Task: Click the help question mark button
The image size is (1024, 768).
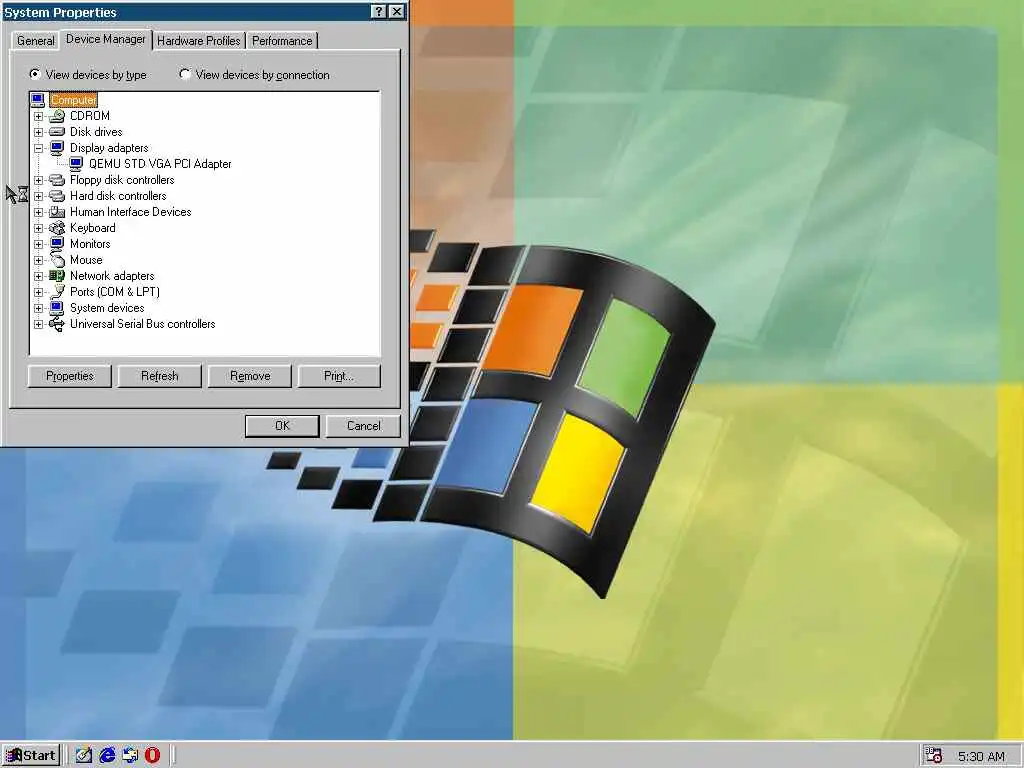Action: [379, 12]
